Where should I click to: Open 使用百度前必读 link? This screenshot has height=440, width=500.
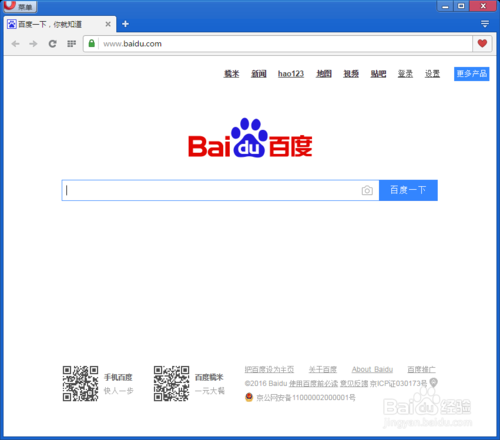313,384
